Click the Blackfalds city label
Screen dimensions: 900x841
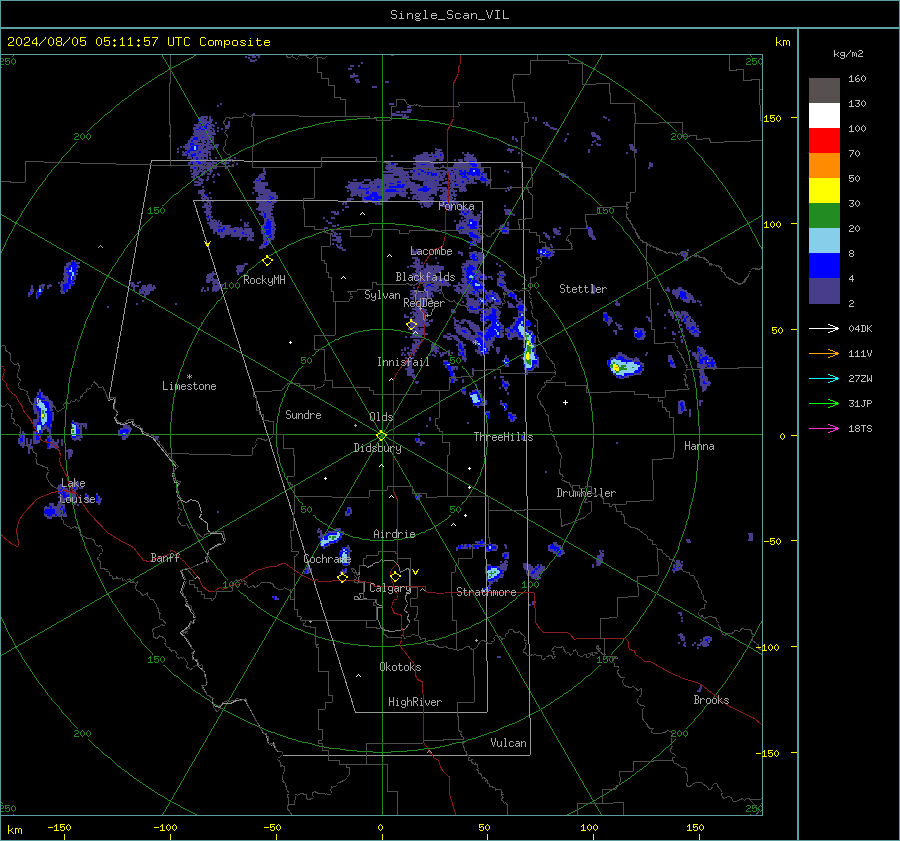click(x=425, y=277)
